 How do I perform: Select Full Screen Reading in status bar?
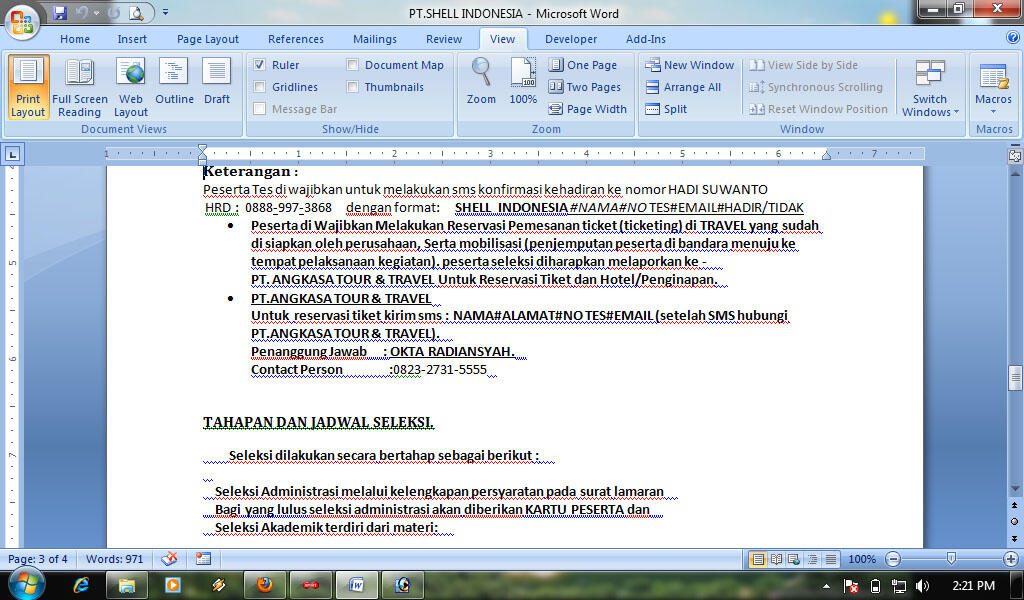776,560
